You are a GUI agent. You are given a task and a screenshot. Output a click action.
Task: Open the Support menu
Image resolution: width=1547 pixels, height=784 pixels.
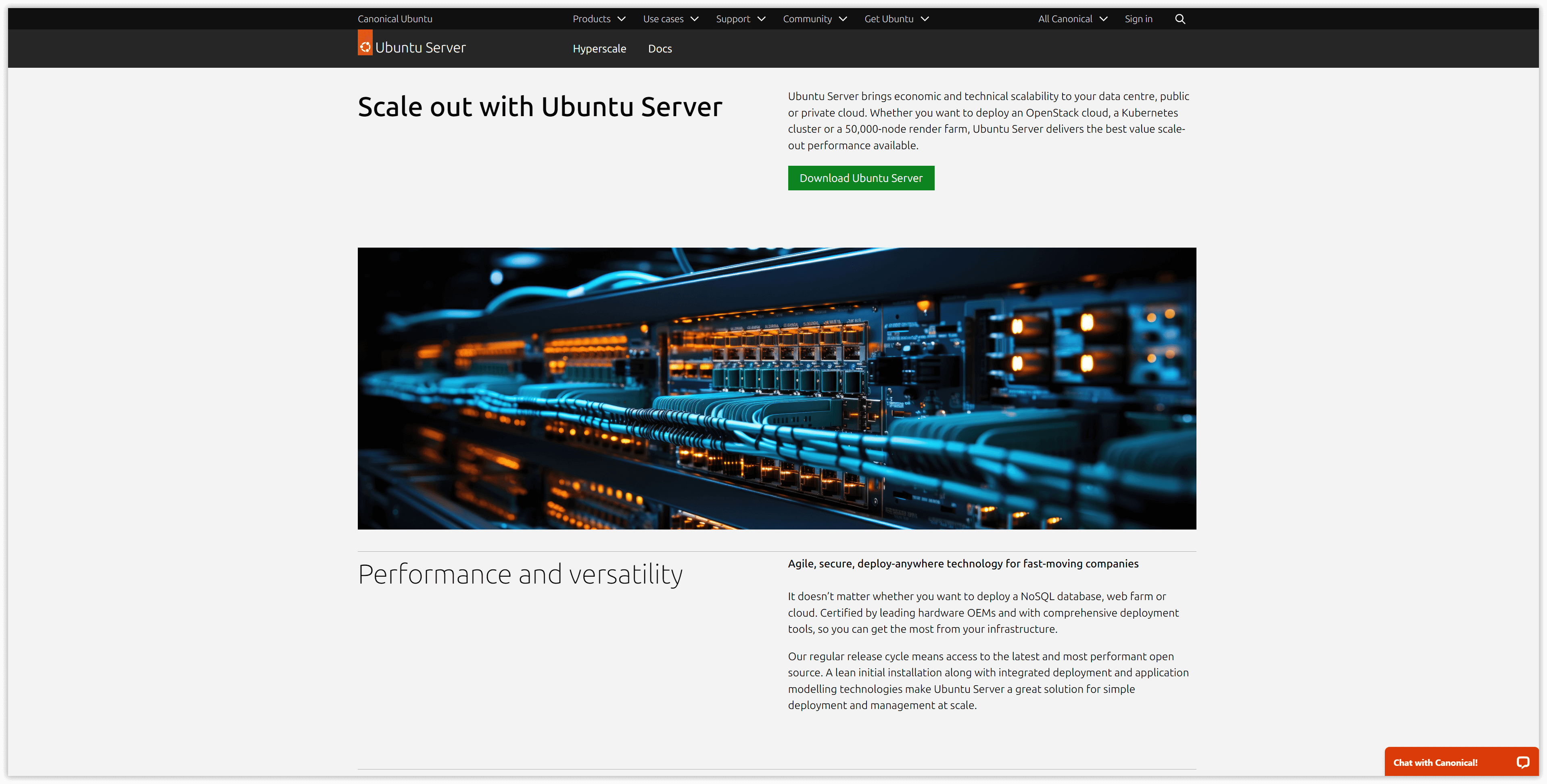coord(741,19)
